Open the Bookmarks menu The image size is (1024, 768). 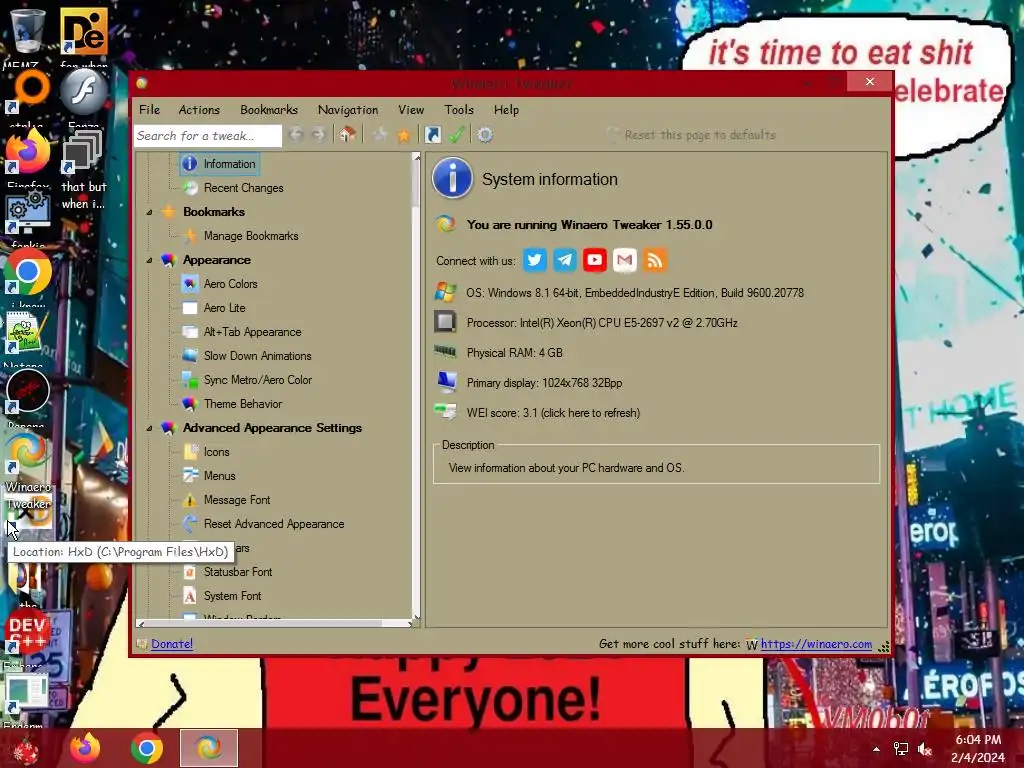pos(269,110)
